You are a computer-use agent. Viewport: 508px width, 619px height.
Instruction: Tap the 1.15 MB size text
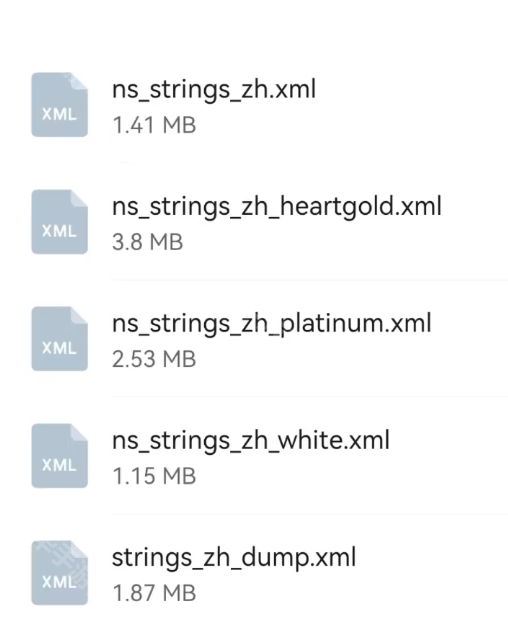154,476
